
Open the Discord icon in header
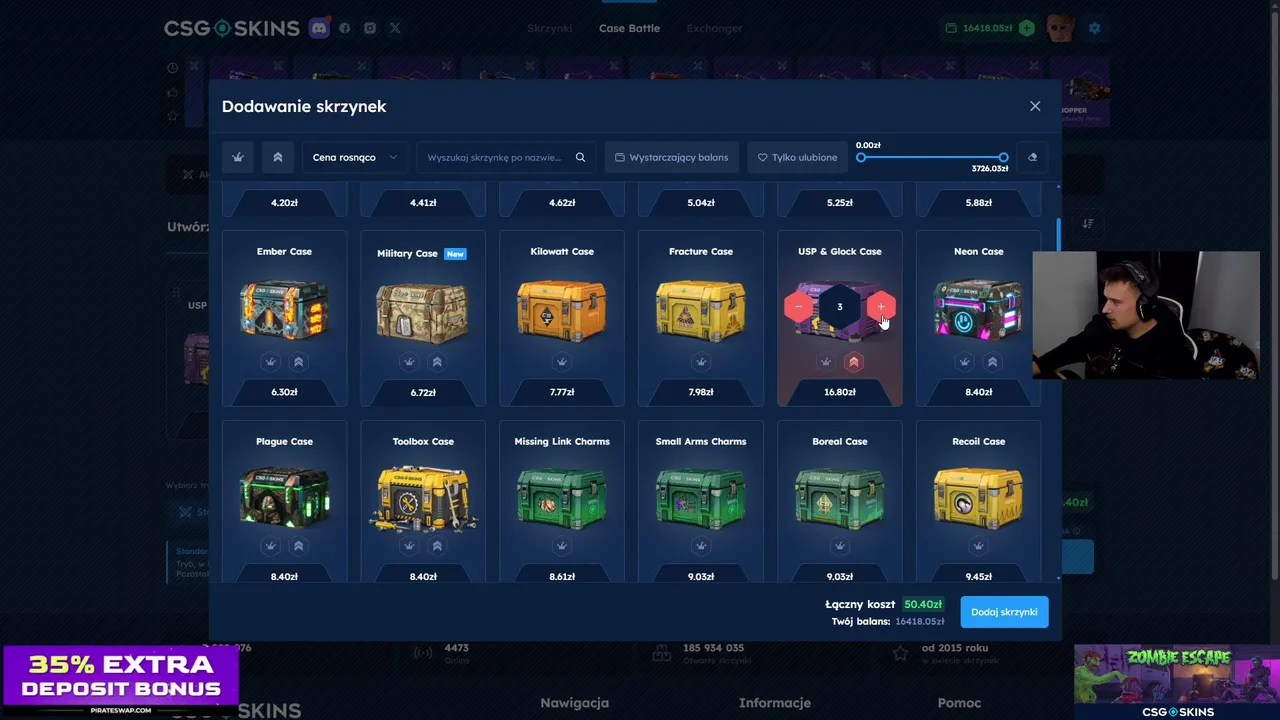coord(319,28)
